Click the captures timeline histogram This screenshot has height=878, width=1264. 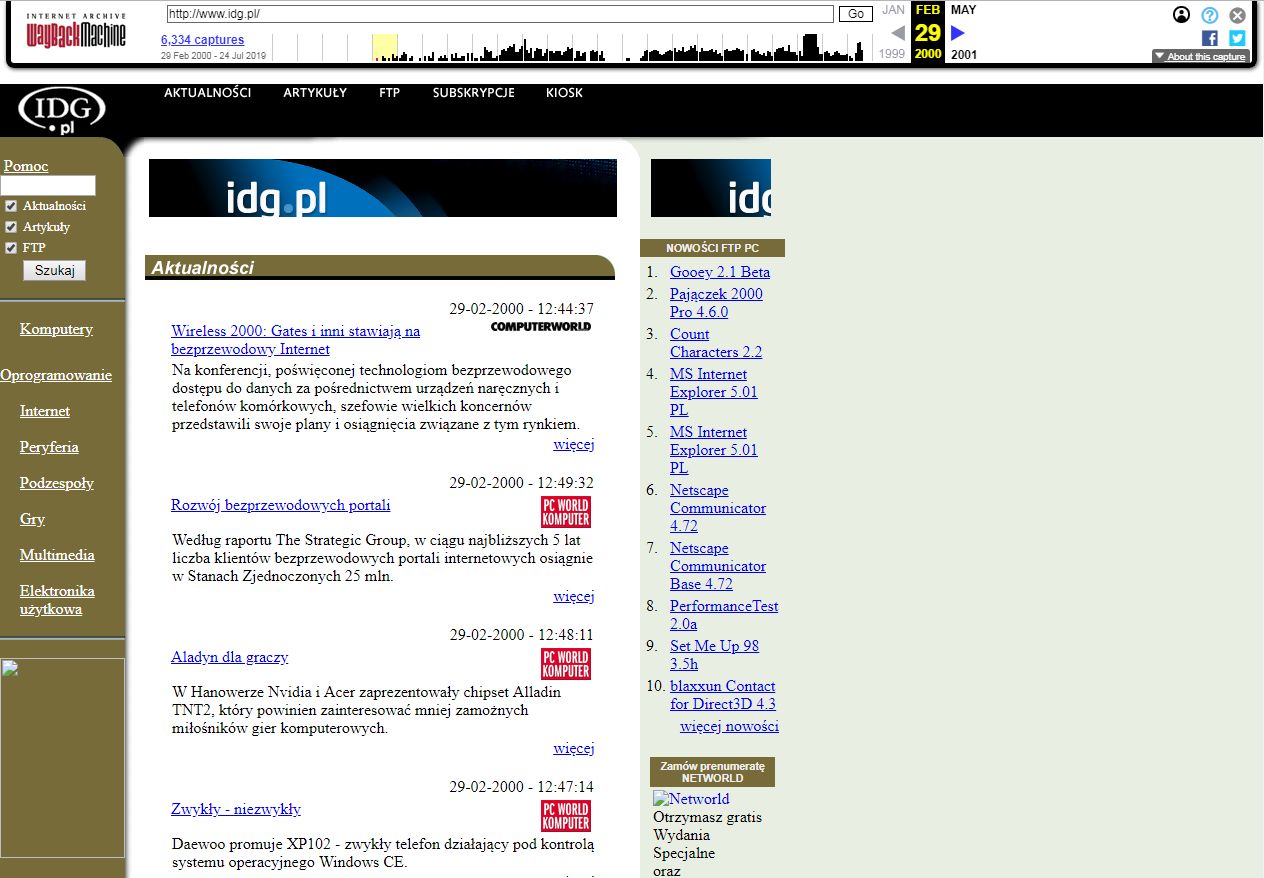click(570, 47)
